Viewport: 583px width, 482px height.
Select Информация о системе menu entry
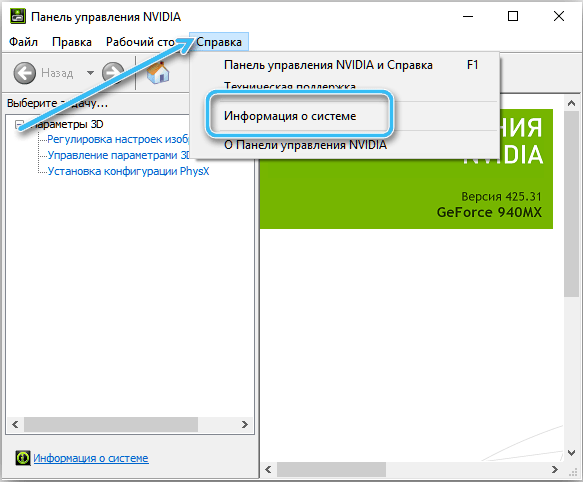tap(290, 116)
